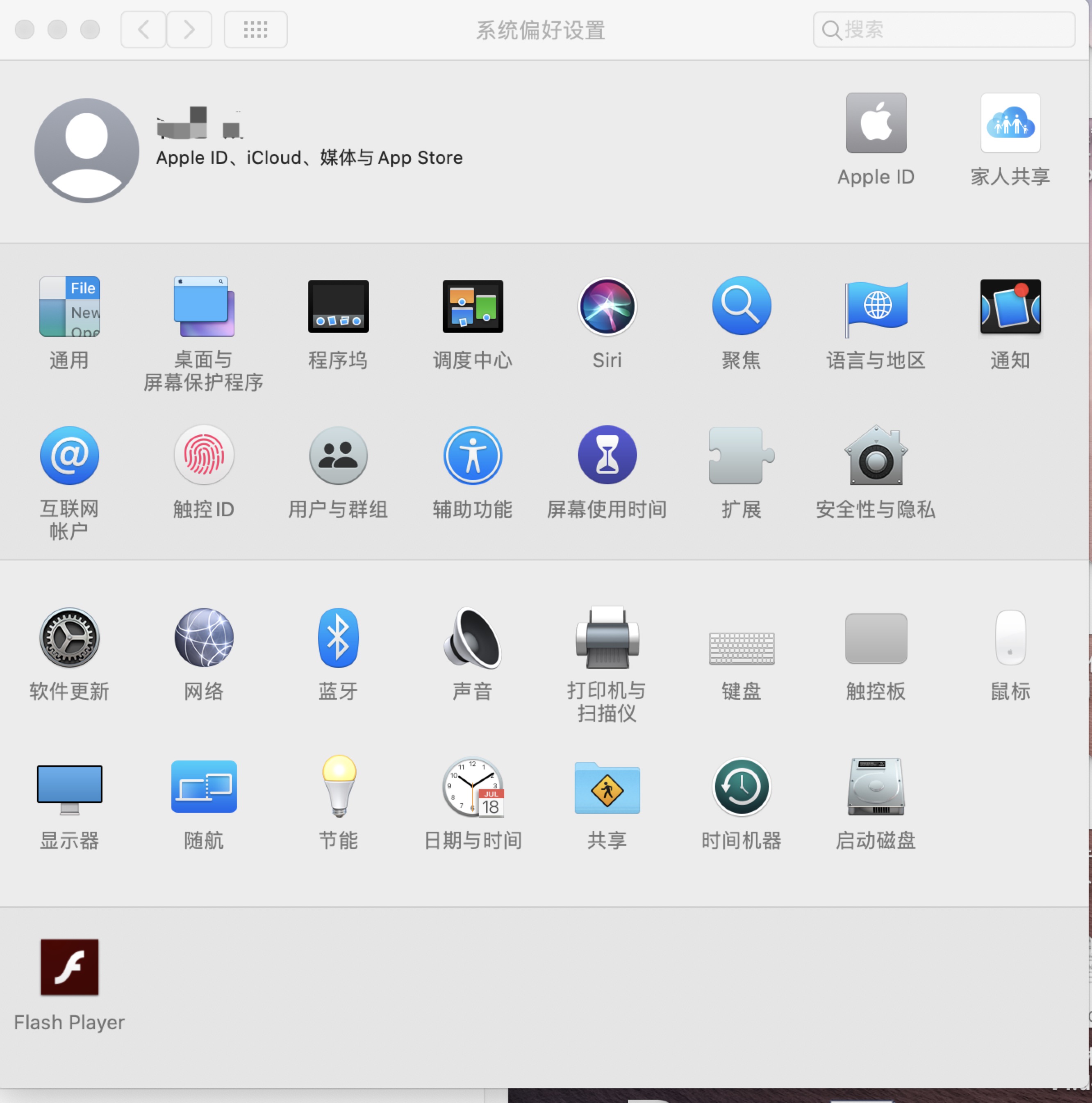Click the back navigation arrow
The height and width of the screenshot is (1103, 1092).
click(143, 30)
